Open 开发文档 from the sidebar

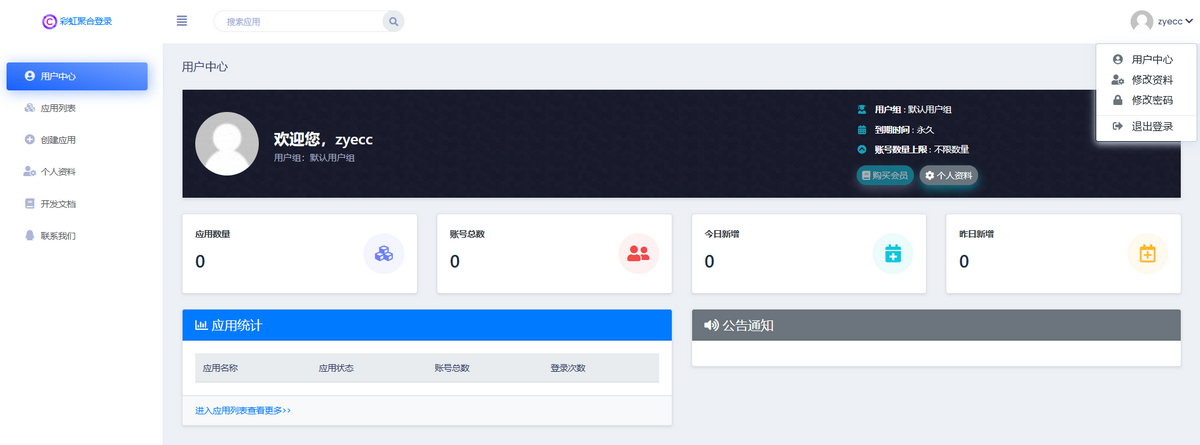pyautogui.click(x=58, y=204)
